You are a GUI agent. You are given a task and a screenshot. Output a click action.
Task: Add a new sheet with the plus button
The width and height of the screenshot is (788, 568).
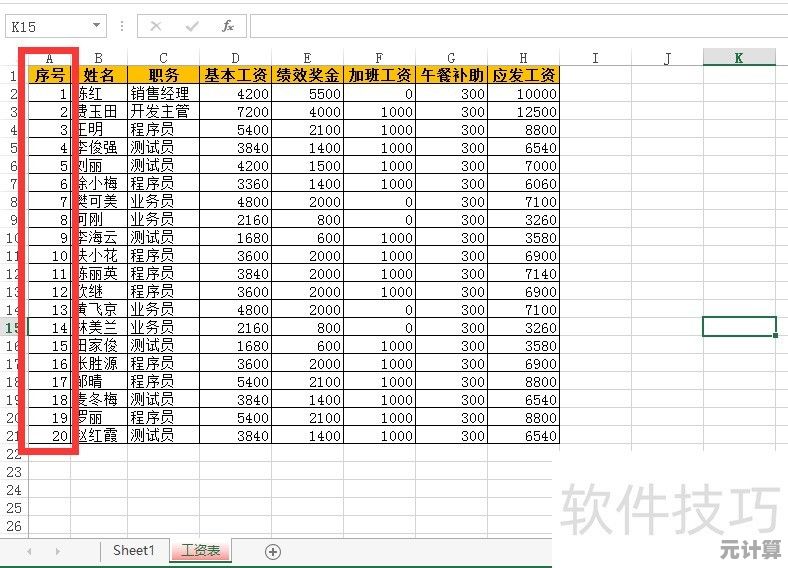point(272,551)
